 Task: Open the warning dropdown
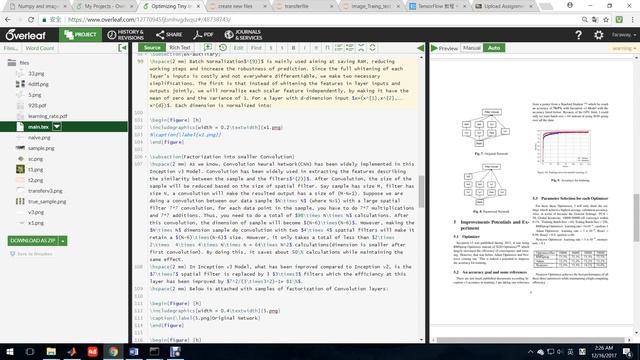[624, 48]
